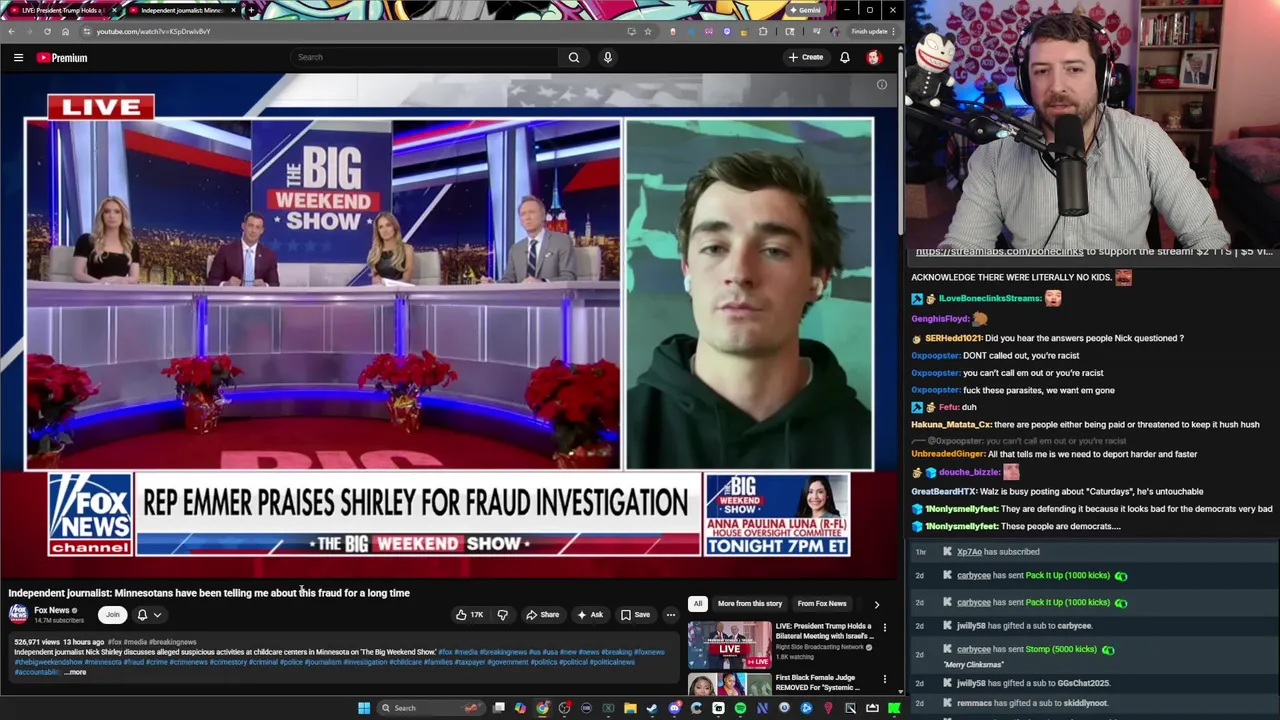
Task: Click 14.7M subscribers count
Action: coord(59,620)
